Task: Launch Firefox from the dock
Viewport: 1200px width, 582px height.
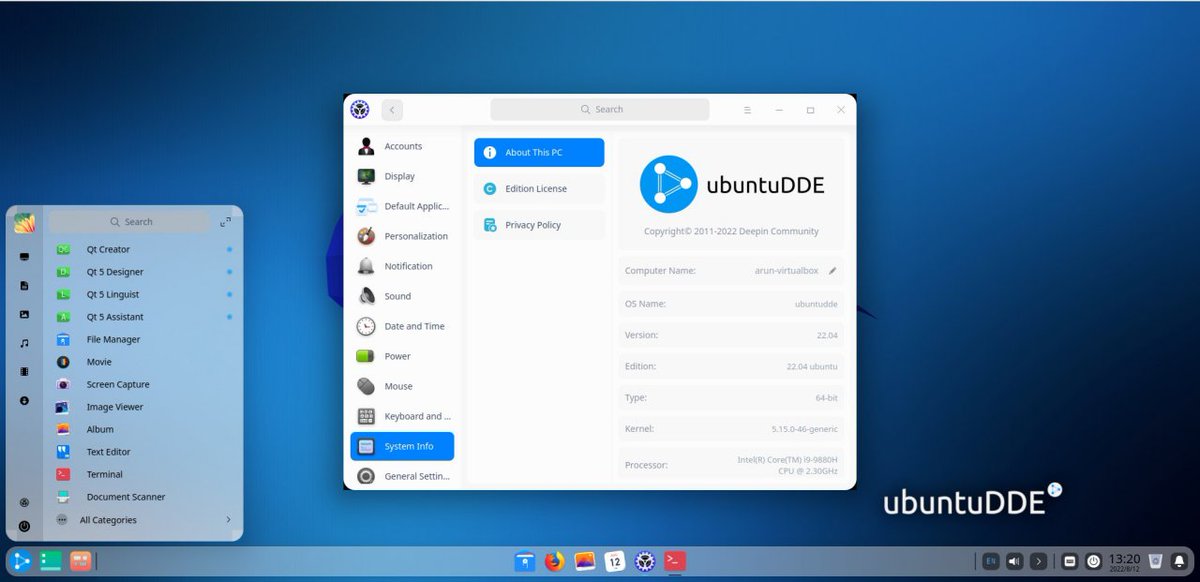Action: (555, 561)
